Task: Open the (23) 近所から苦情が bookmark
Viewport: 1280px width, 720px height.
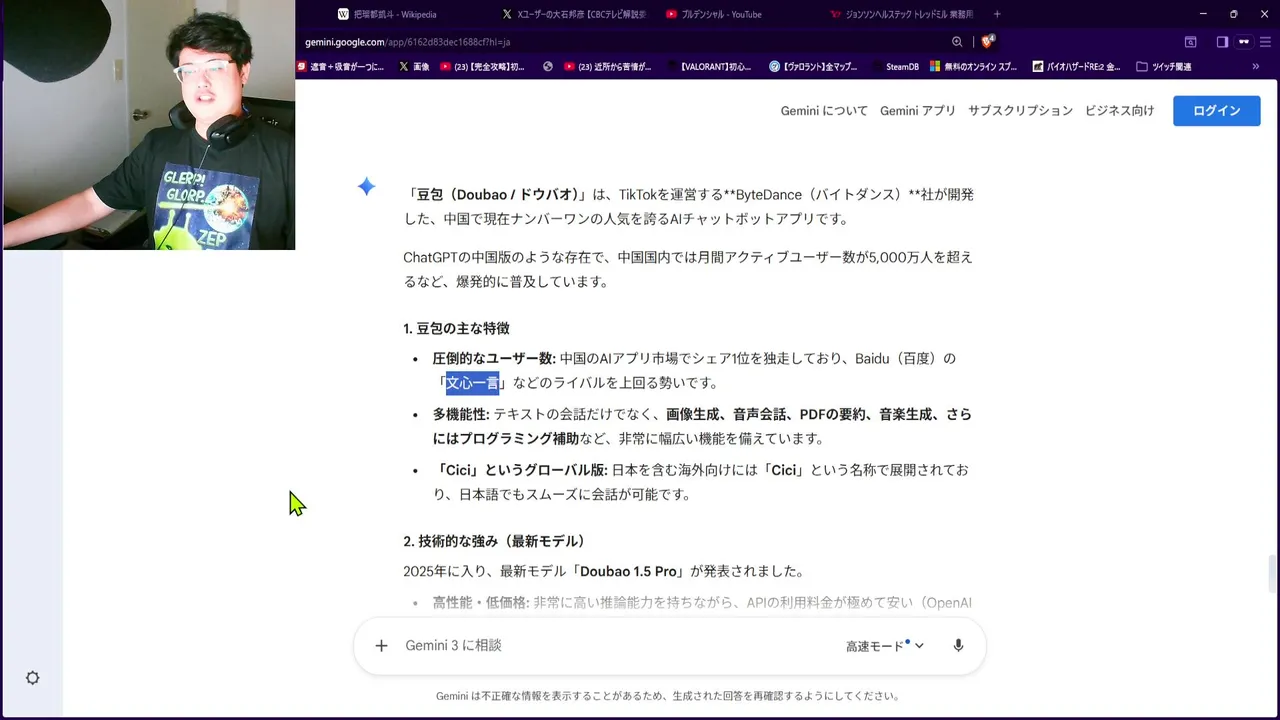Action: [x=608, y=67]
